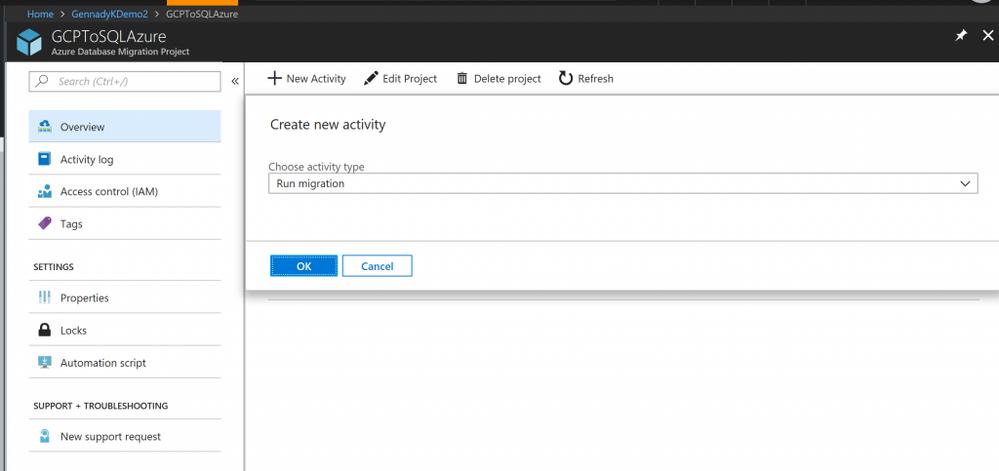Open the Properties settings

[x=125, y=298]
